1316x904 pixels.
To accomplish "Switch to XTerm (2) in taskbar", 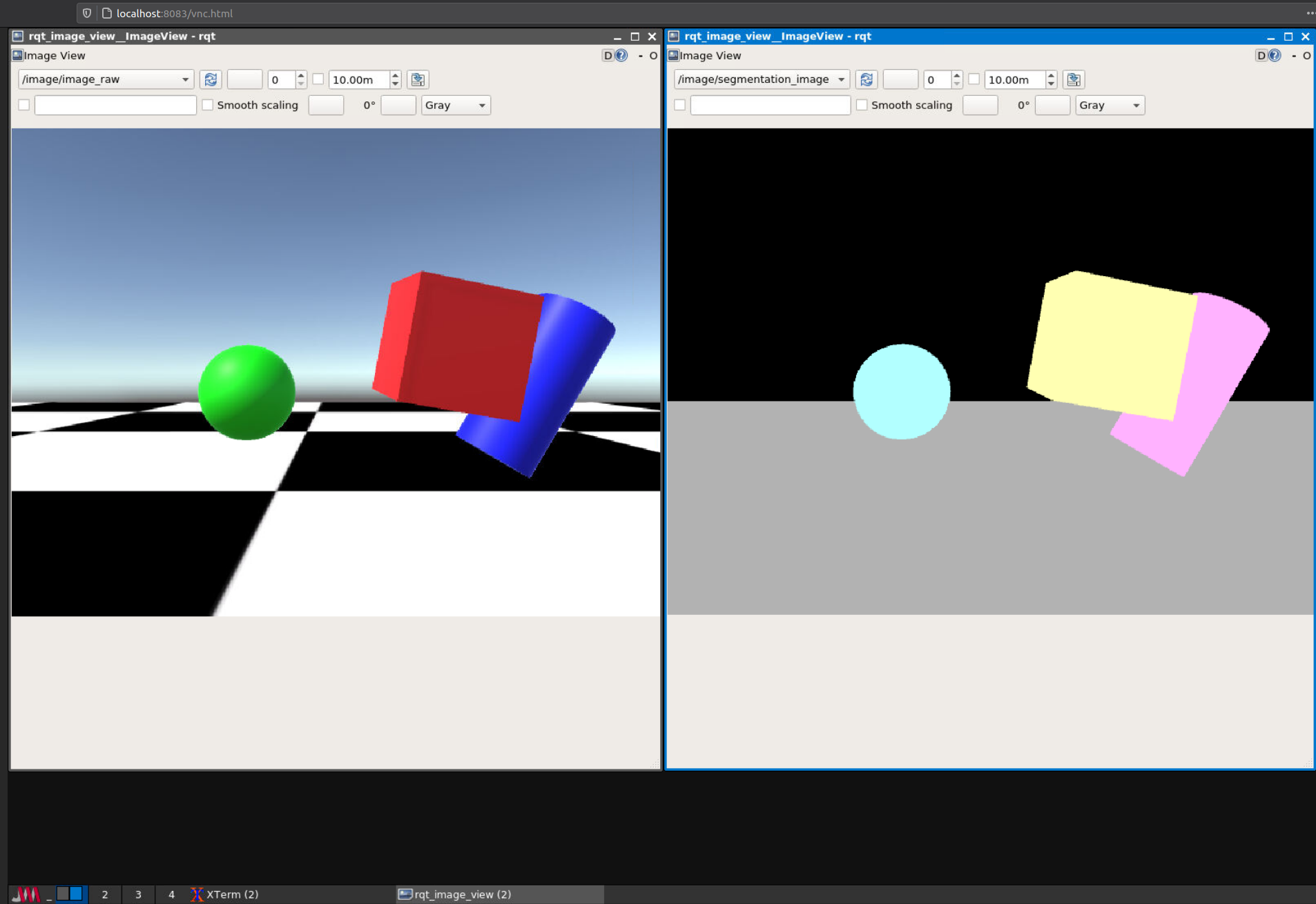I will click(225, 894).
